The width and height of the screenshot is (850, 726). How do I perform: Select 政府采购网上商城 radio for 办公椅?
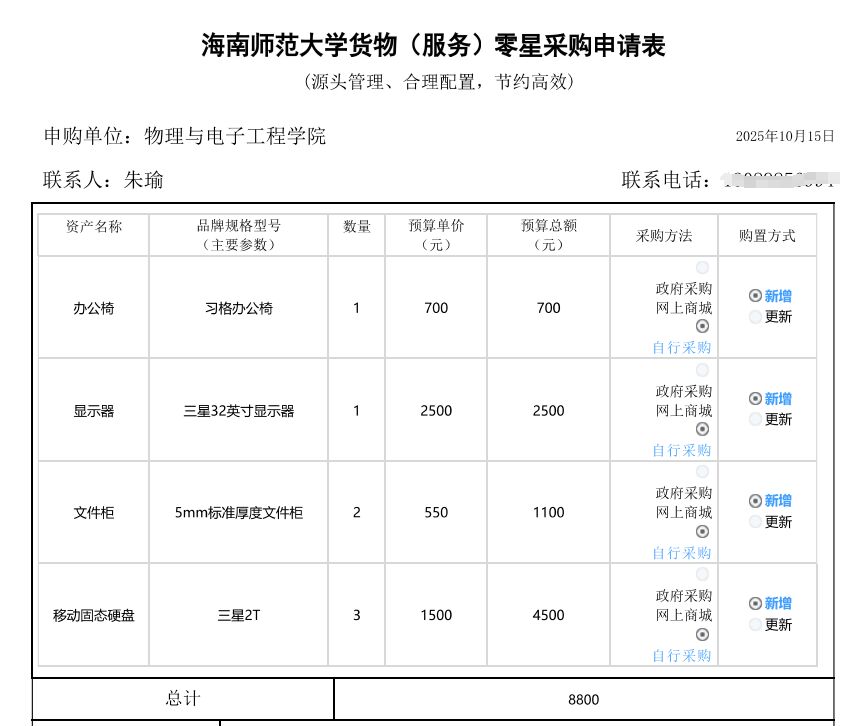click(702, 268)
